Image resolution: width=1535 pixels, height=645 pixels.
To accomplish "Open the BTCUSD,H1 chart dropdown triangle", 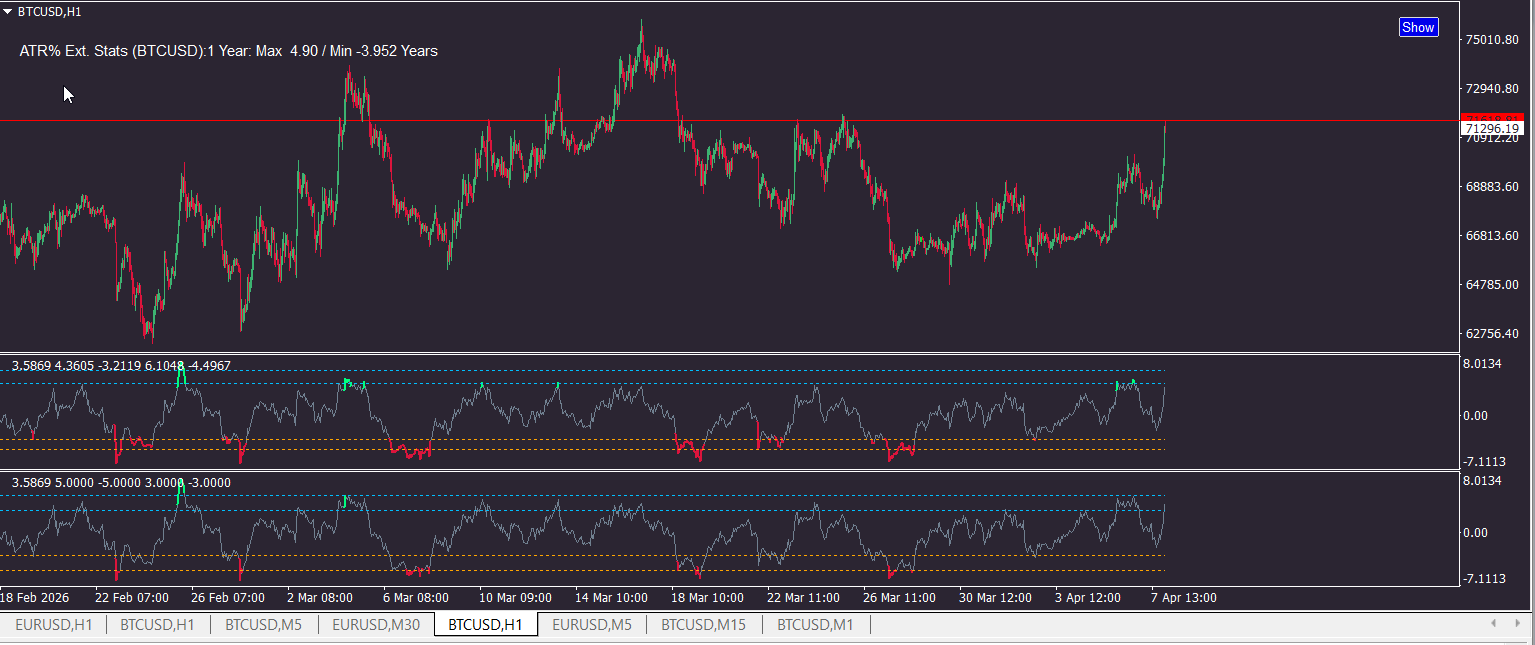I will click(8, 11).
